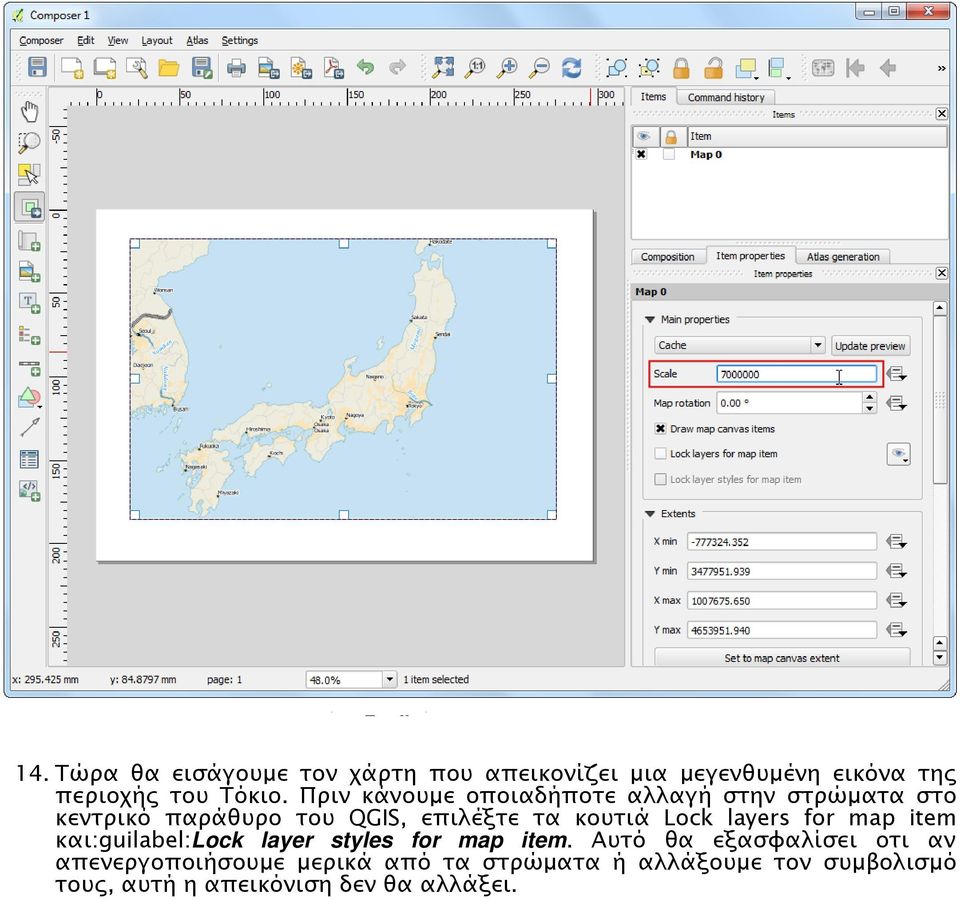Image resolution: width=960 pixels, height=899 pixels.
Task: Increase Map rotation with up stepper
Action: (x=869, y=398)
